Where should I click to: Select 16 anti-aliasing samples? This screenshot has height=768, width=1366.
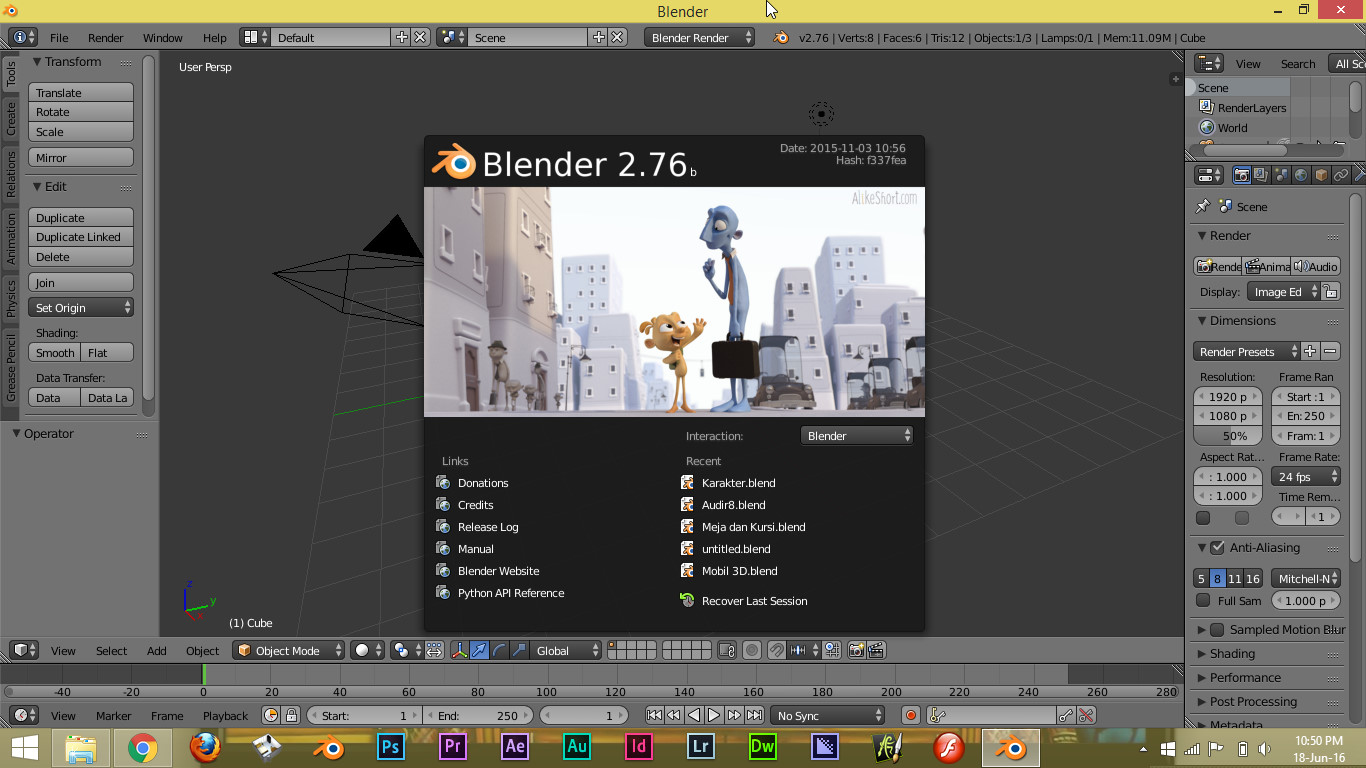click(1252, 578)
